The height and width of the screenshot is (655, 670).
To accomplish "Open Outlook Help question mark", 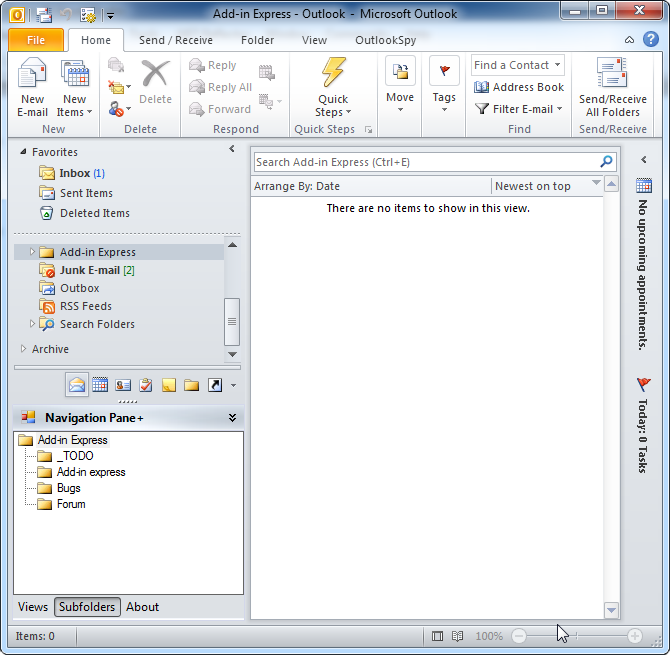I will (651, 39).
